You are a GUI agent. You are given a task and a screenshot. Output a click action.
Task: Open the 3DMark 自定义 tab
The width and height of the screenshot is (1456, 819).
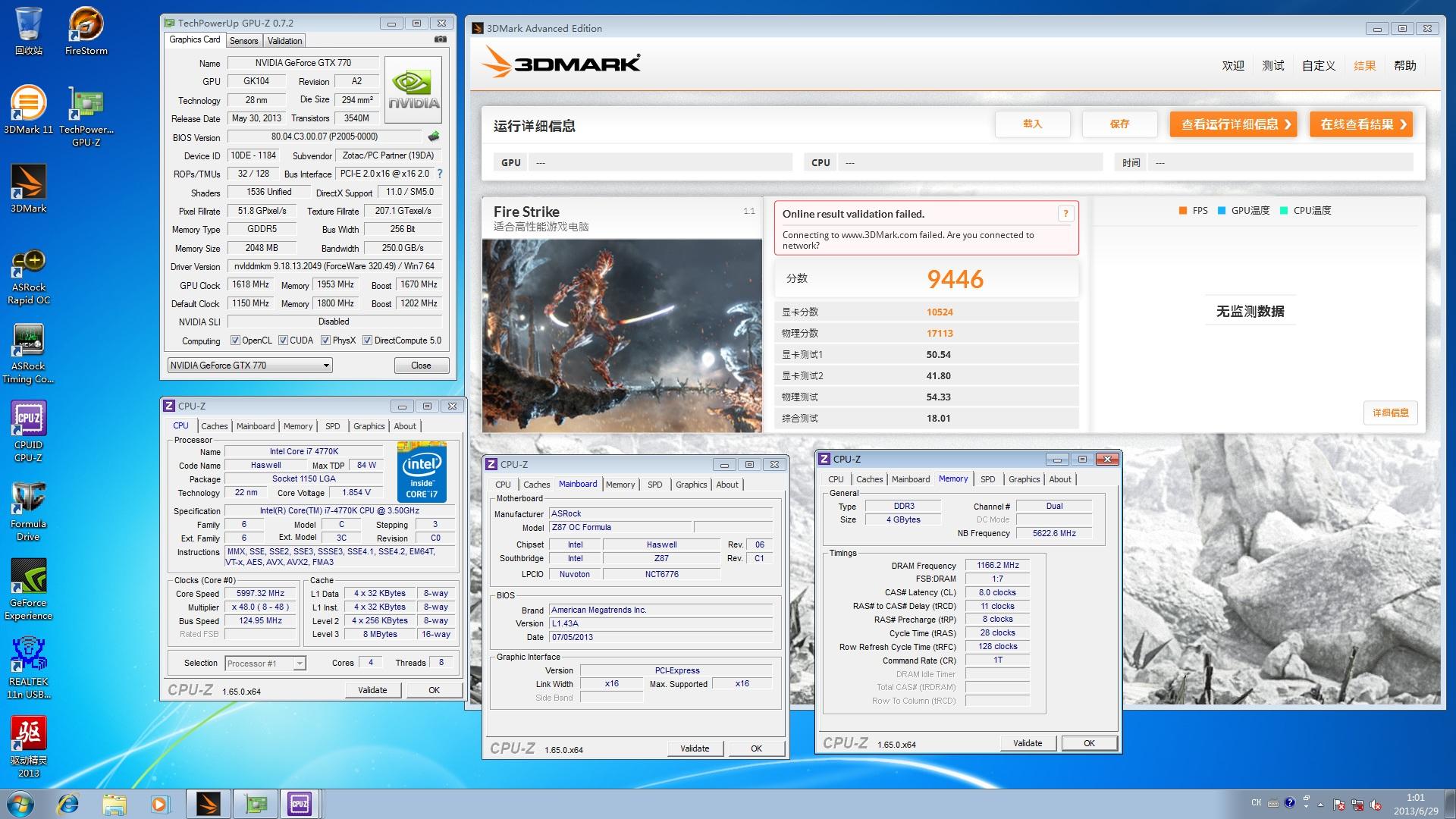(x=1319, y=66)
